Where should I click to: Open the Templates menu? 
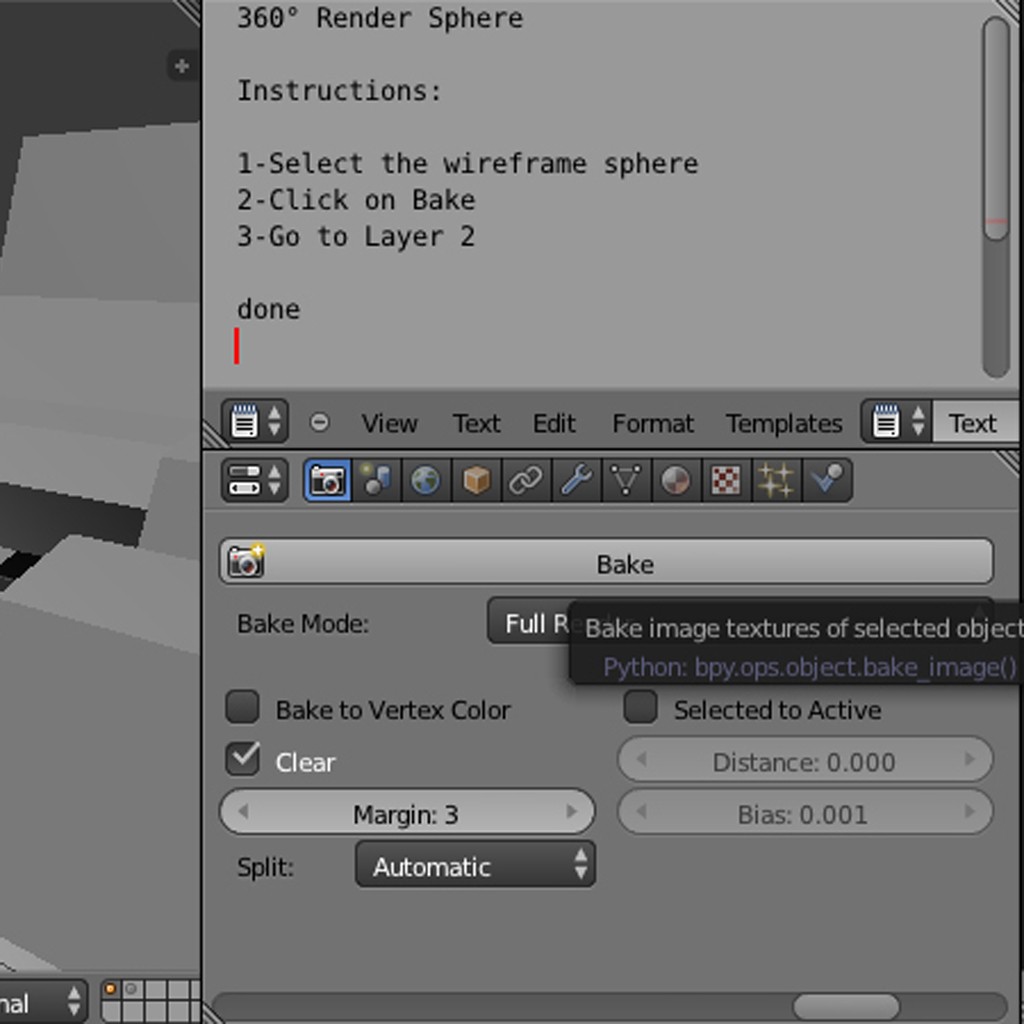tap(784, 423)
